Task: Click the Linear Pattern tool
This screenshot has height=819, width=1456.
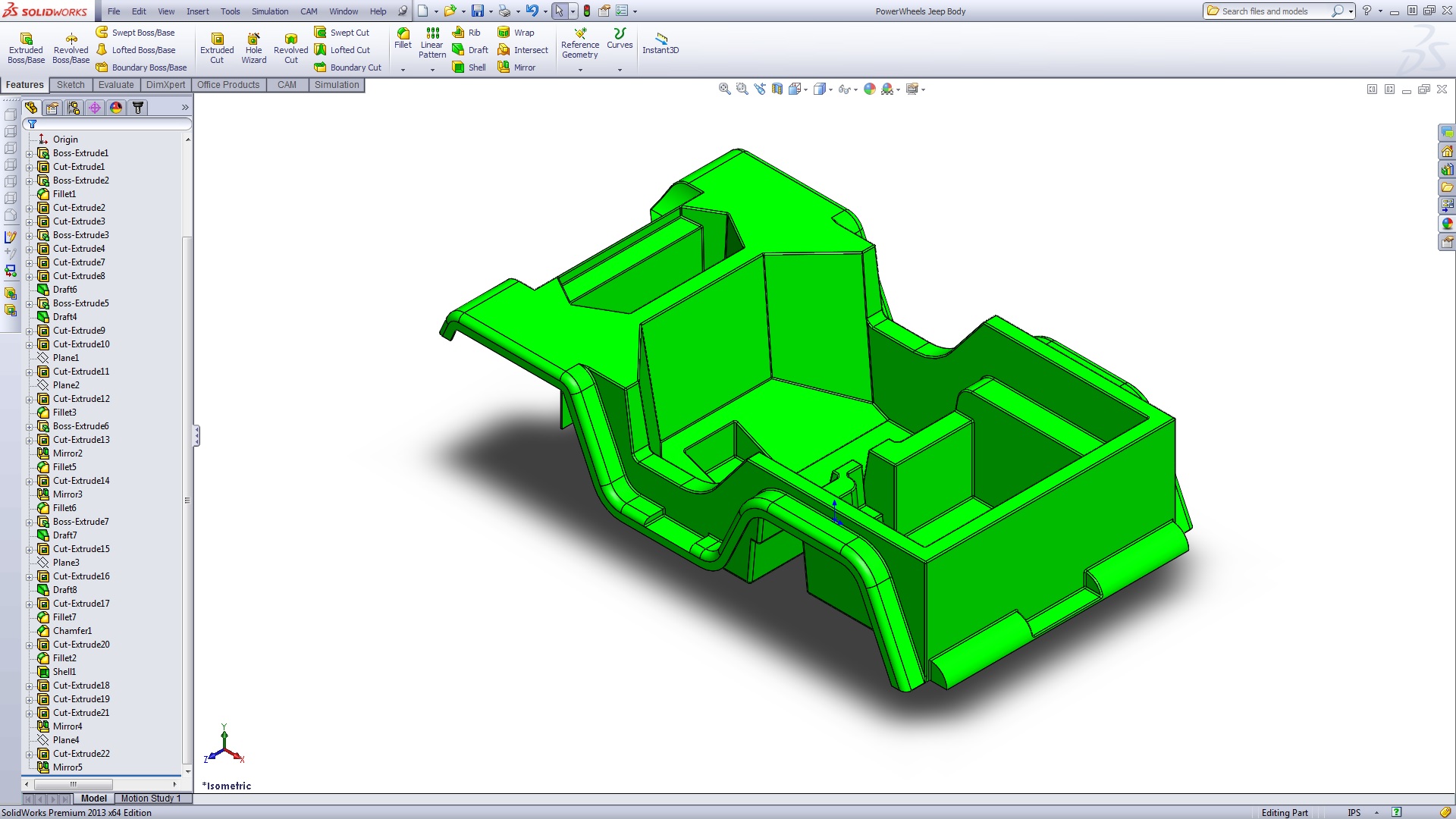Action: point(432,42)
